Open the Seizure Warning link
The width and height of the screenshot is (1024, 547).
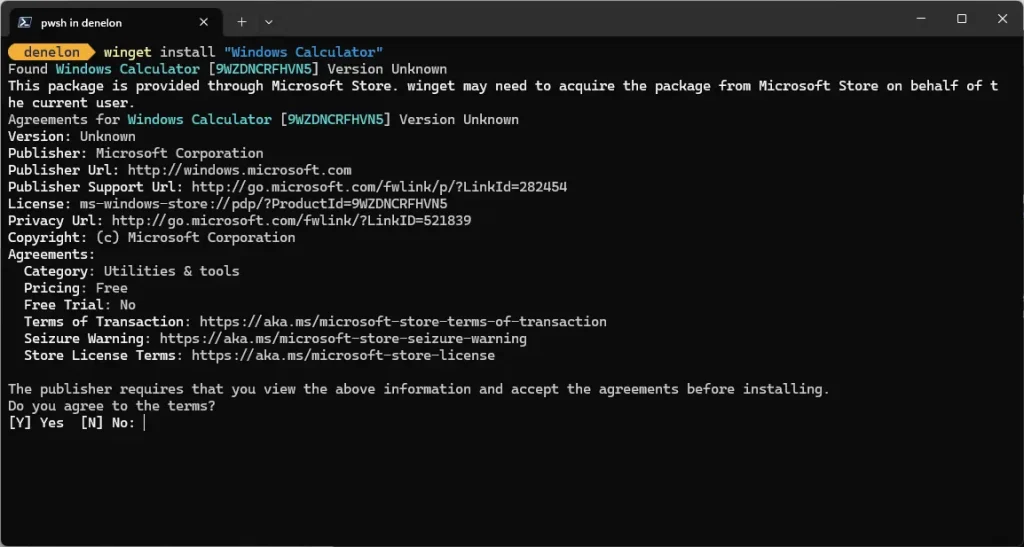click(x=343, y=339)
